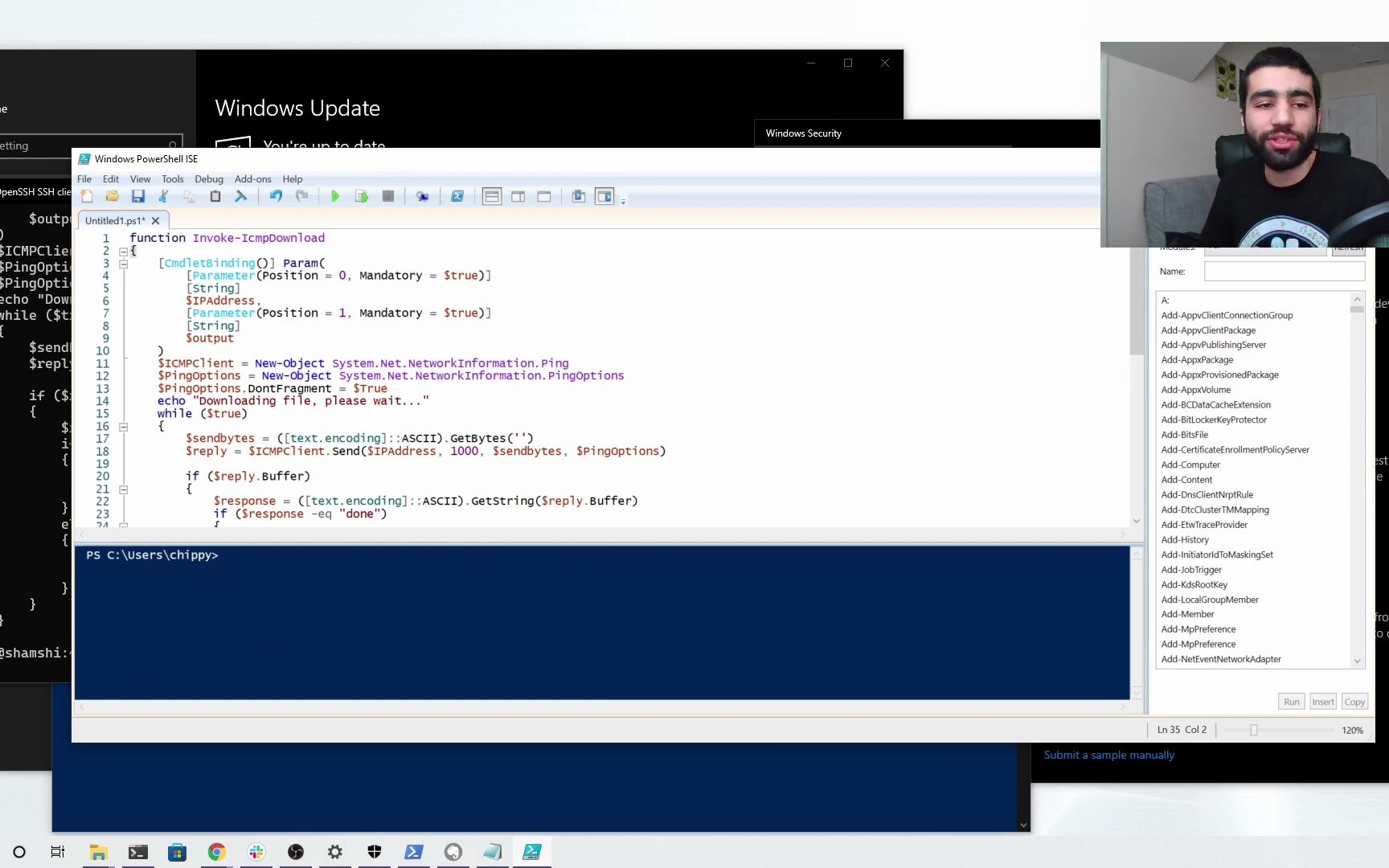Select Add-NetEventNetworkAdapter command entry
This screenshot has width=1389, height=868.
pyautogui.click(x=1221, y=659)
